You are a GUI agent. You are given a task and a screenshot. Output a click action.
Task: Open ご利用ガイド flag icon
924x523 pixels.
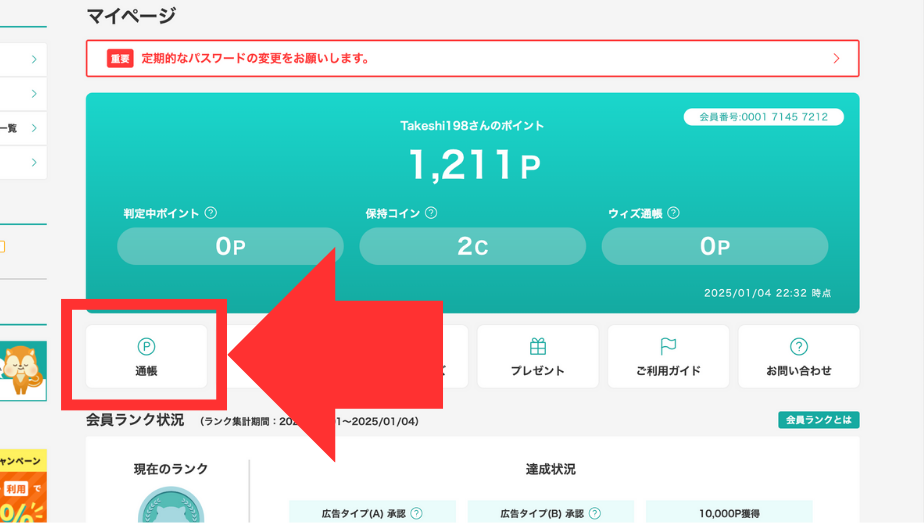(668, 347)
